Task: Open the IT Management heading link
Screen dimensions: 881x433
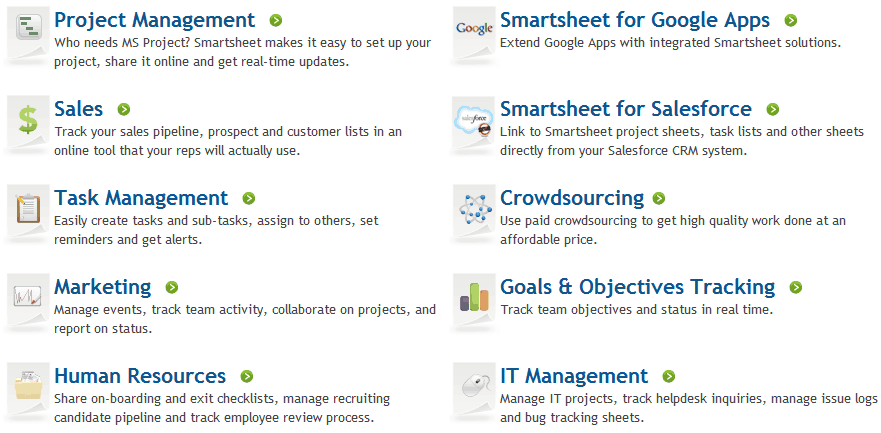Action: click(574, 376)
